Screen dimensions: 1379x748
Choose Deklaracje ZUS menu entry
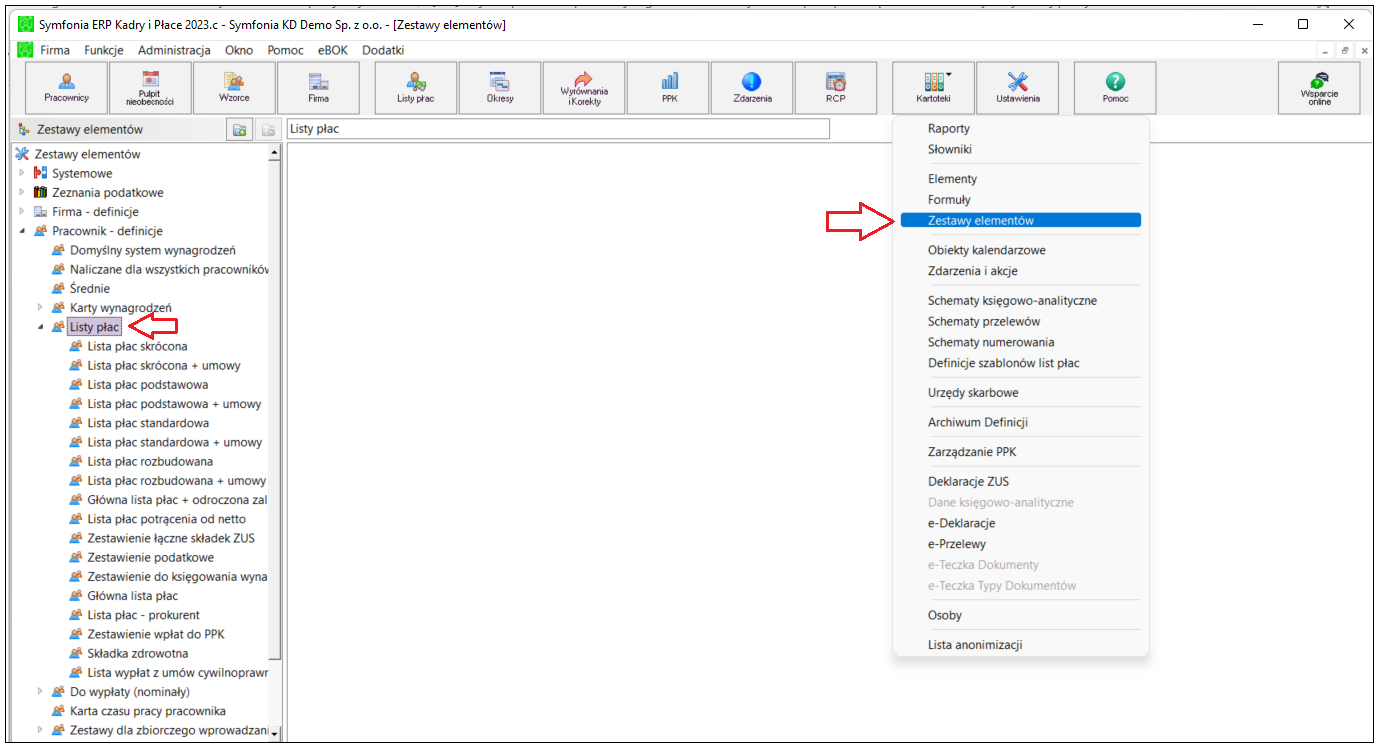[1020, 482]
